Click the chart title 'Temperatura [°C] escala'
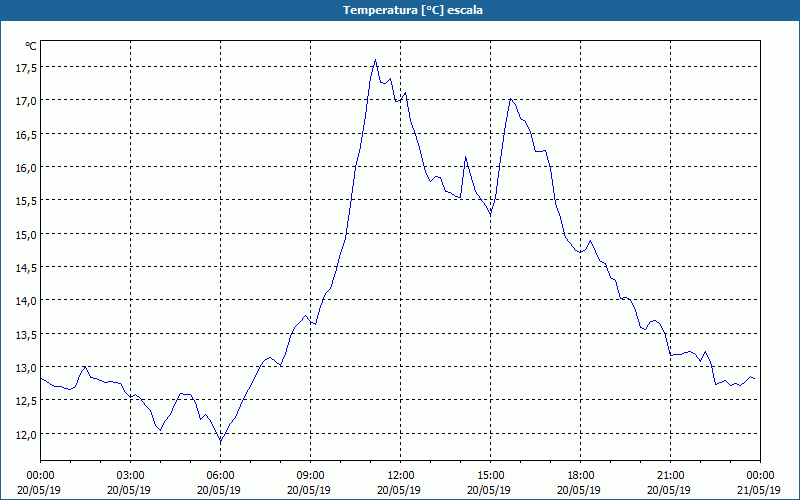Screen dimensions: 800x500 coord(413,10)
